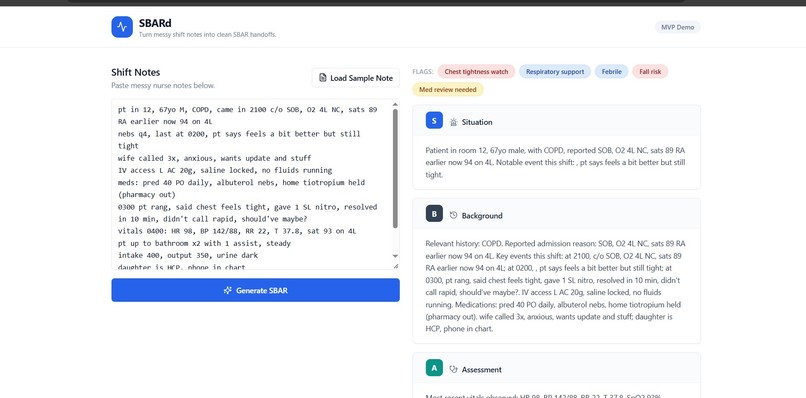806x398 pixels.
Task: Click the scrollbar up arrow in notes
Action: [x=395, y=104]
